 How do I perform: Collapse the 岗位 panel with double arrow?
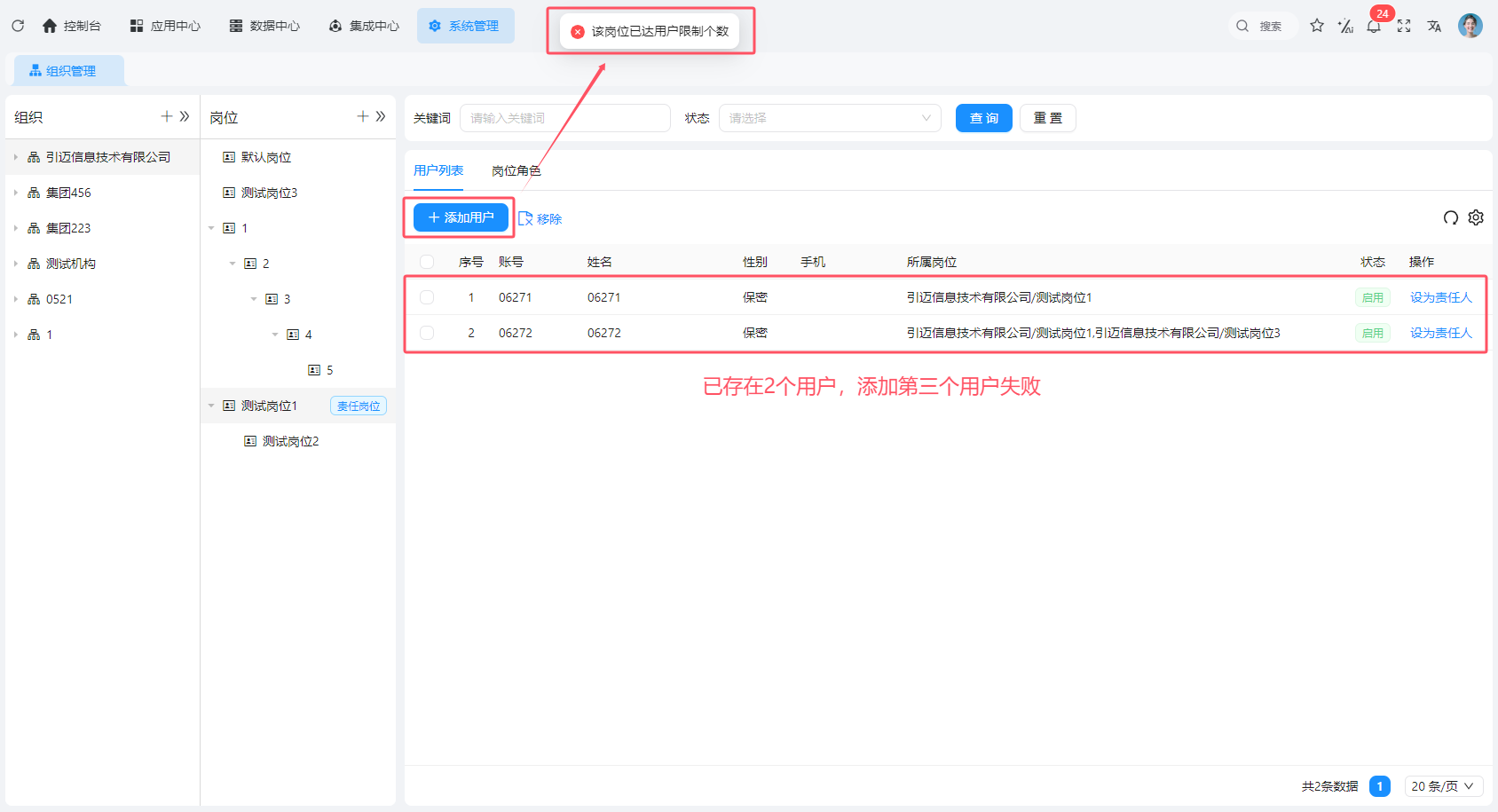[381, 116]
